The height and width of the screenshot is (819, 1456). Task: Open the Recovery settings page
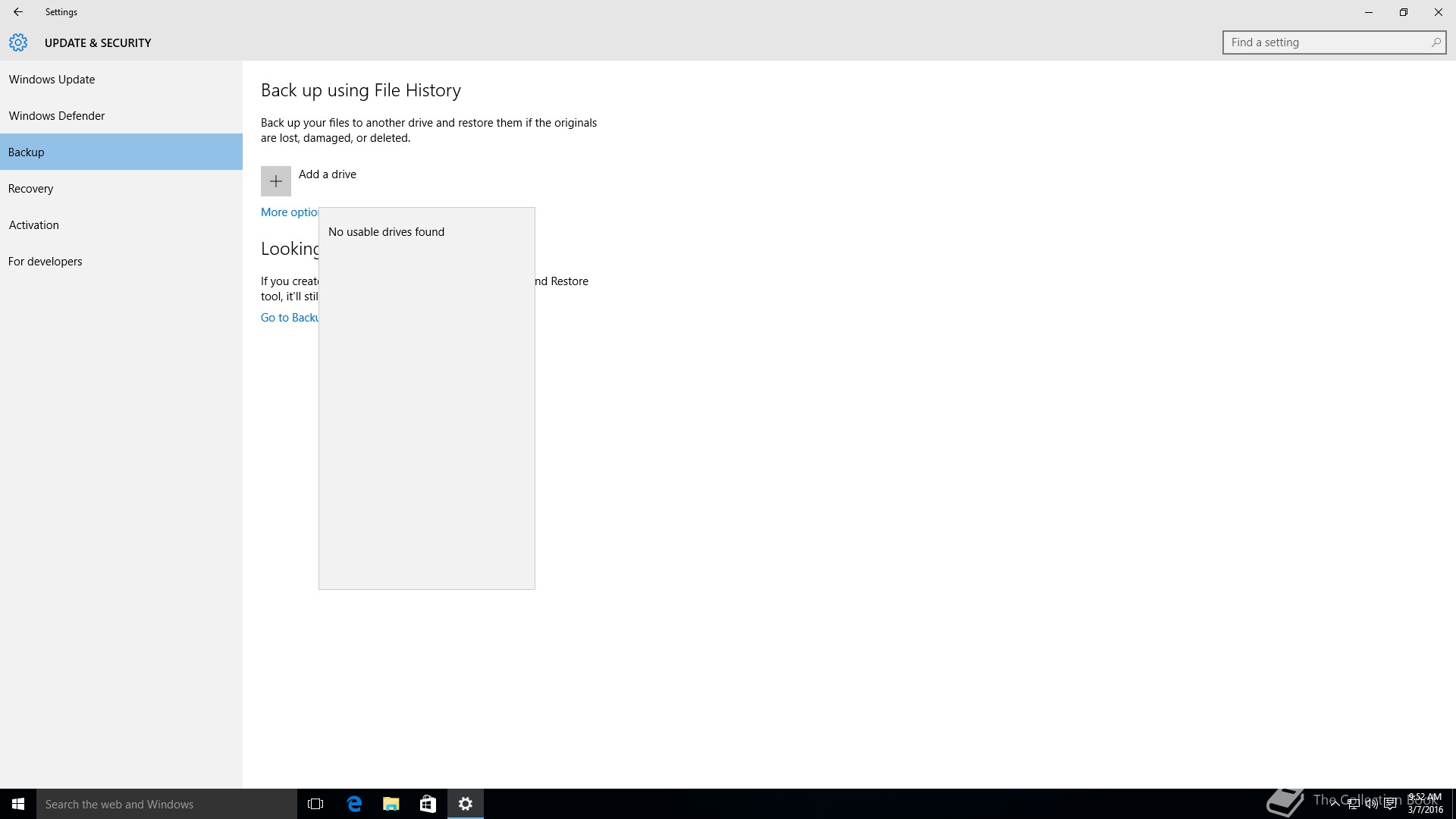click(30, 189)
